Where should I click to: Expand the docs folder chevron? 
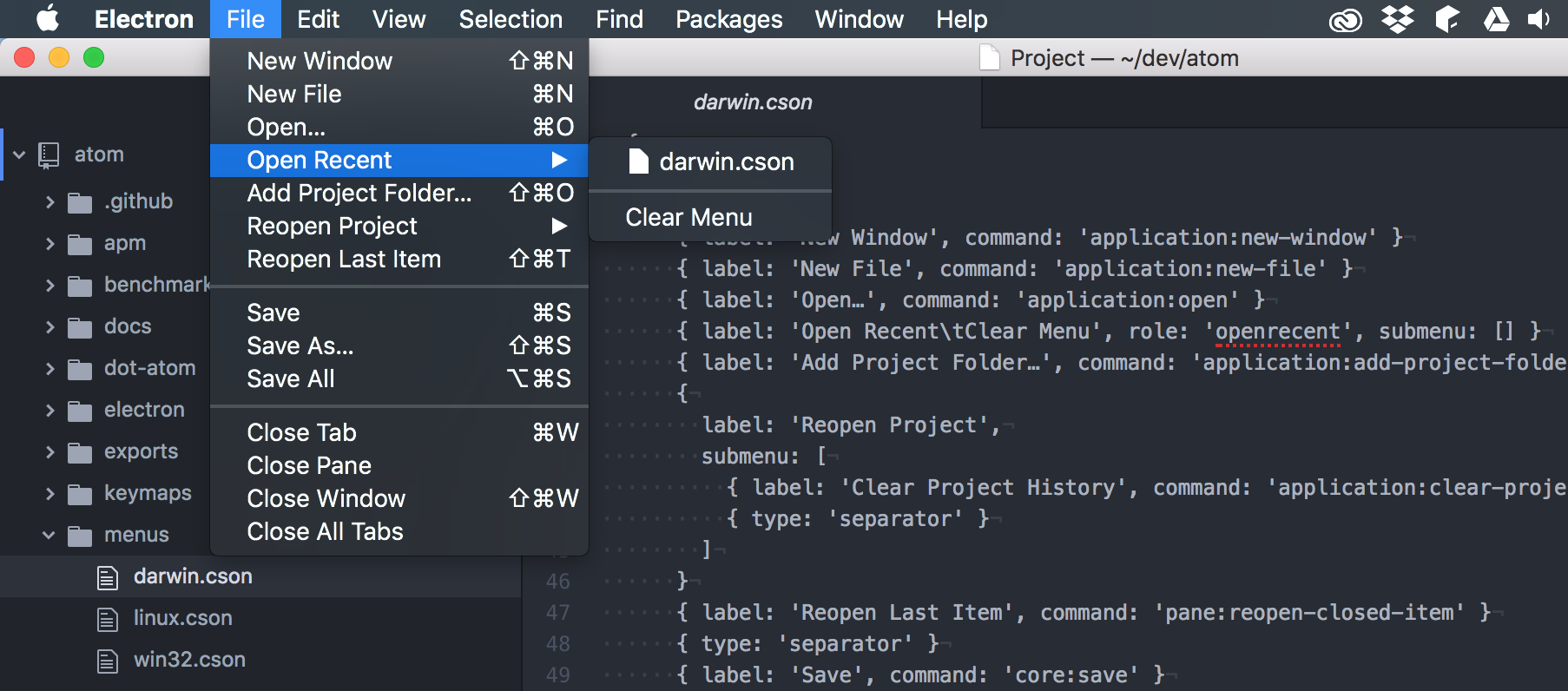49,327
